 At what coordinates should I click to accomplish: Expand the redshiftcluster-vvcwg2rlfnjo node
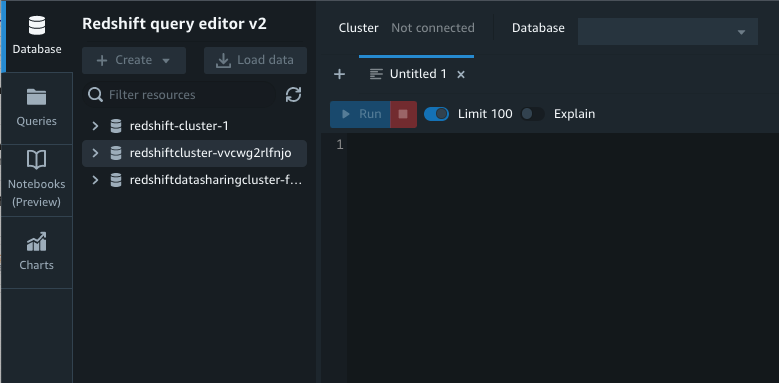(x=95, y=153)
